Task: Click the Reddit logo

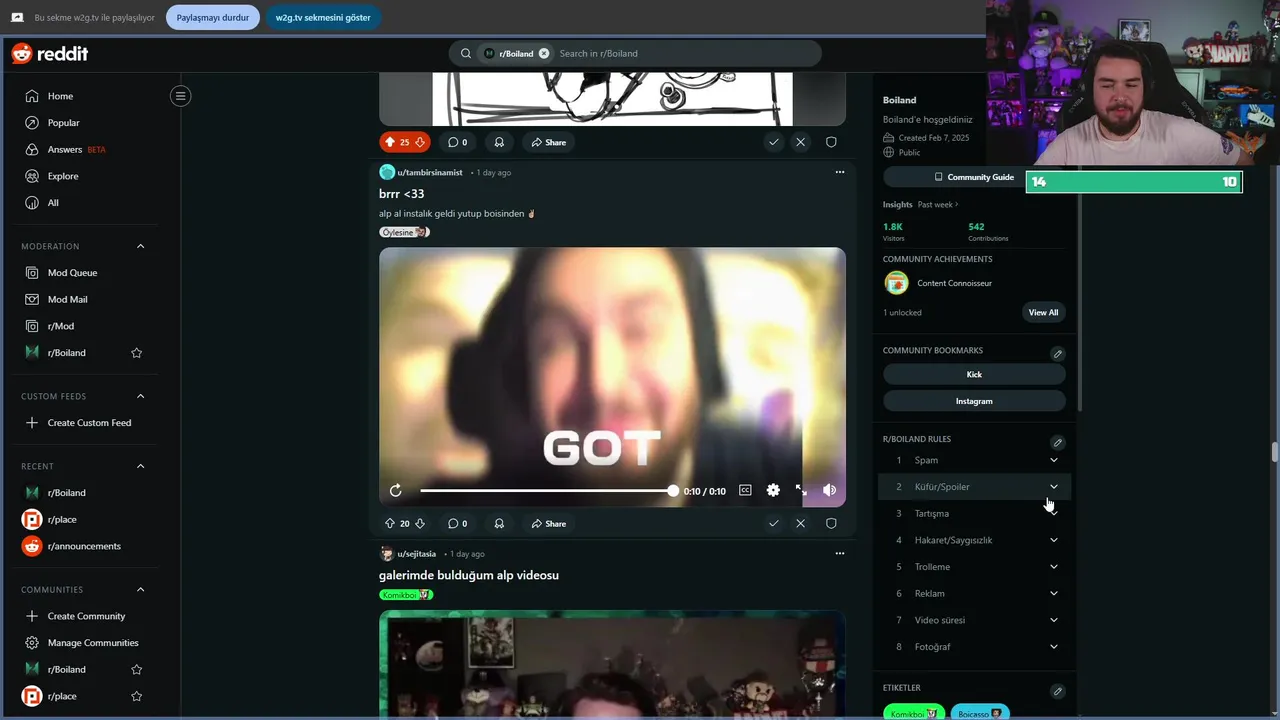Action: pos(50,54)
